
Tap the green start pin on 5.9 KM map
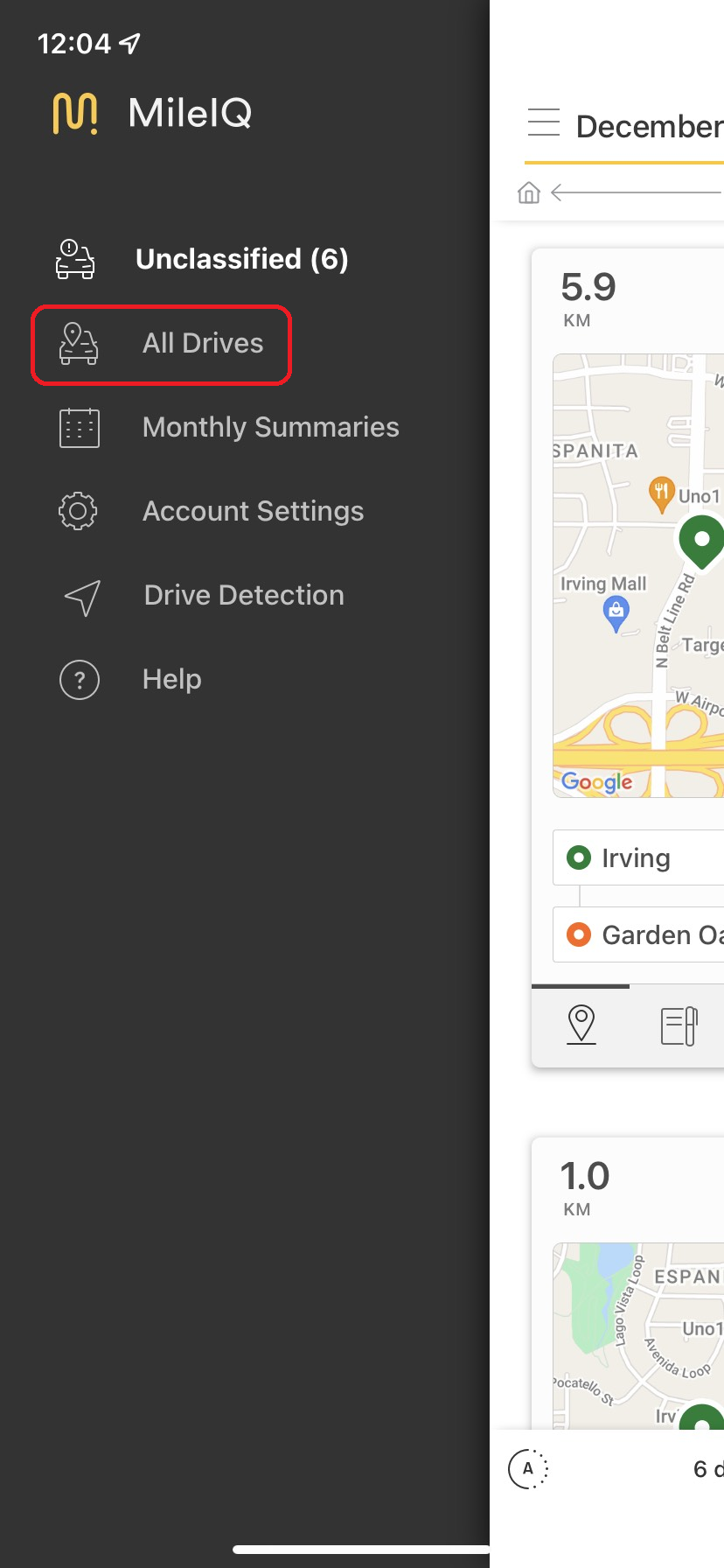click(701, 542)
